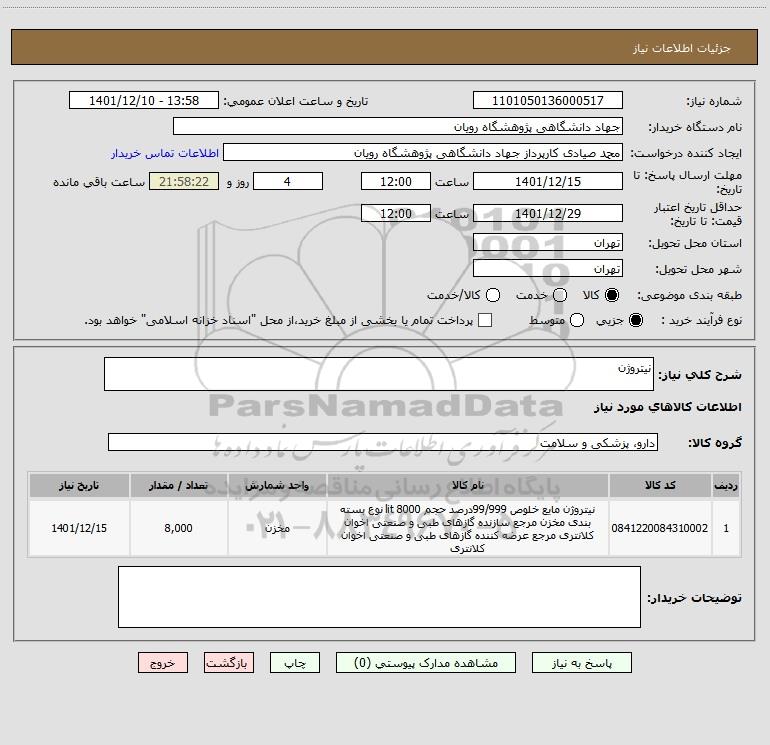770x745 pixels.
Task: Click the liquid nitrogen product name cell
Action: click(468, 528)
